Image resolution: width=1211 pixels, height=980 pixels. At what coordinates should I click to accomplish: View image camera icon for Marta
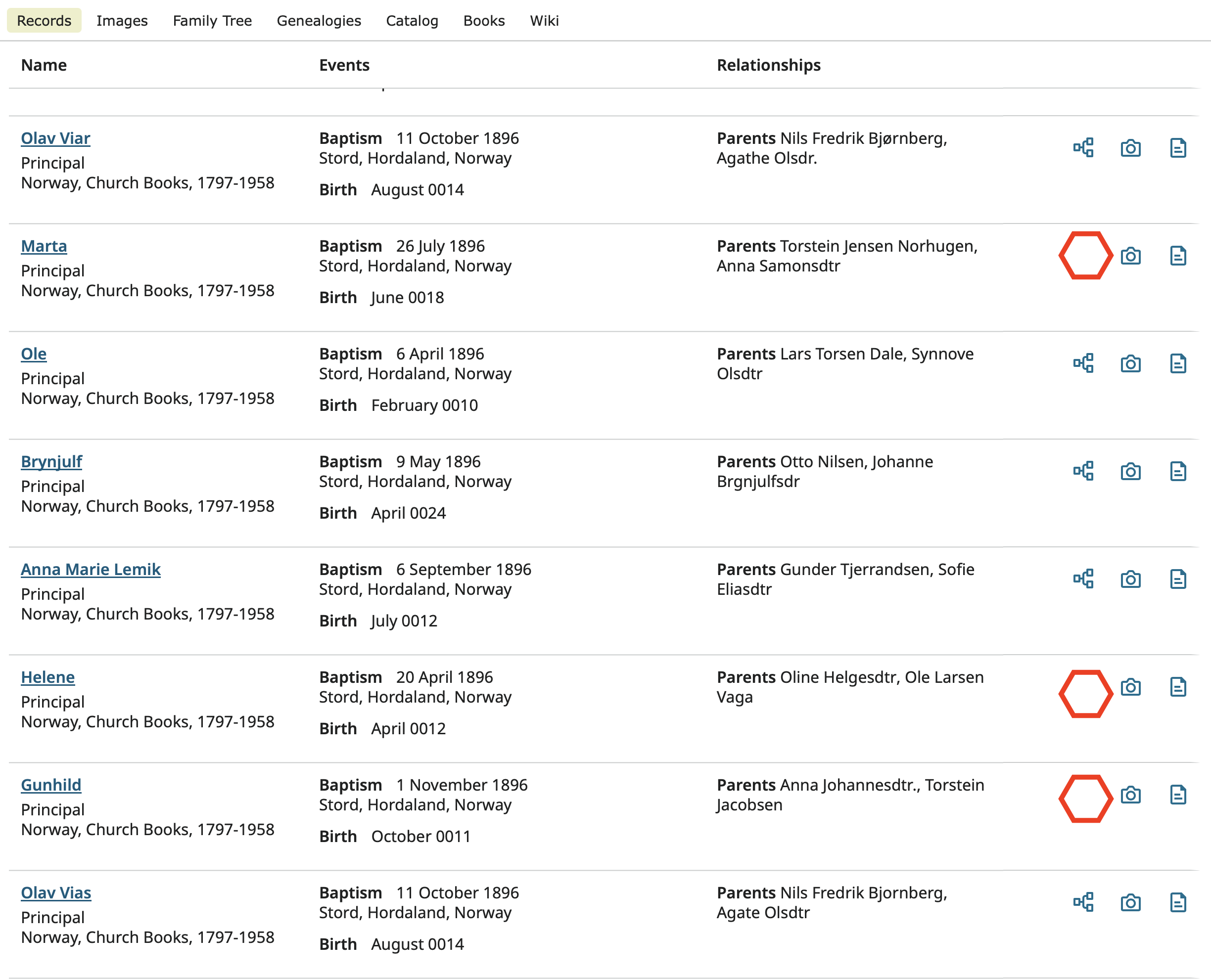(x=1130, y=256)
